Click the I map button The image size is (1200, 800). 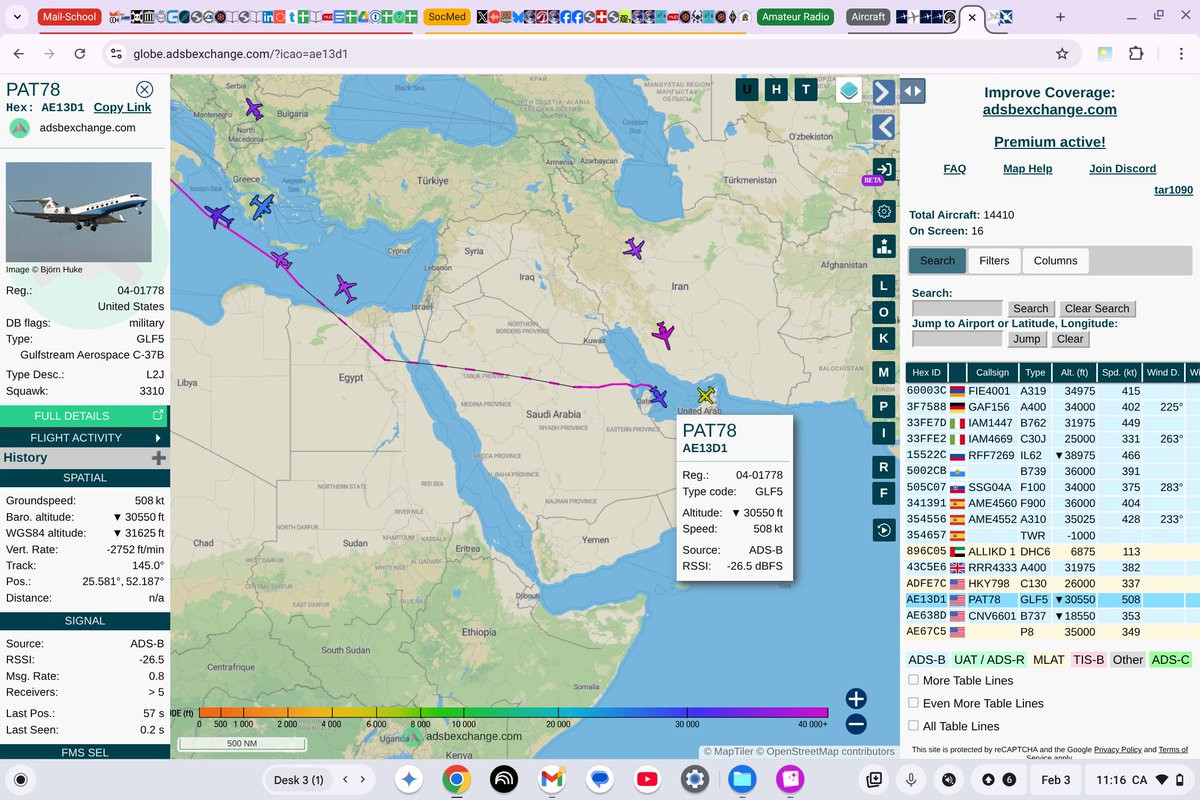point(883,433)
